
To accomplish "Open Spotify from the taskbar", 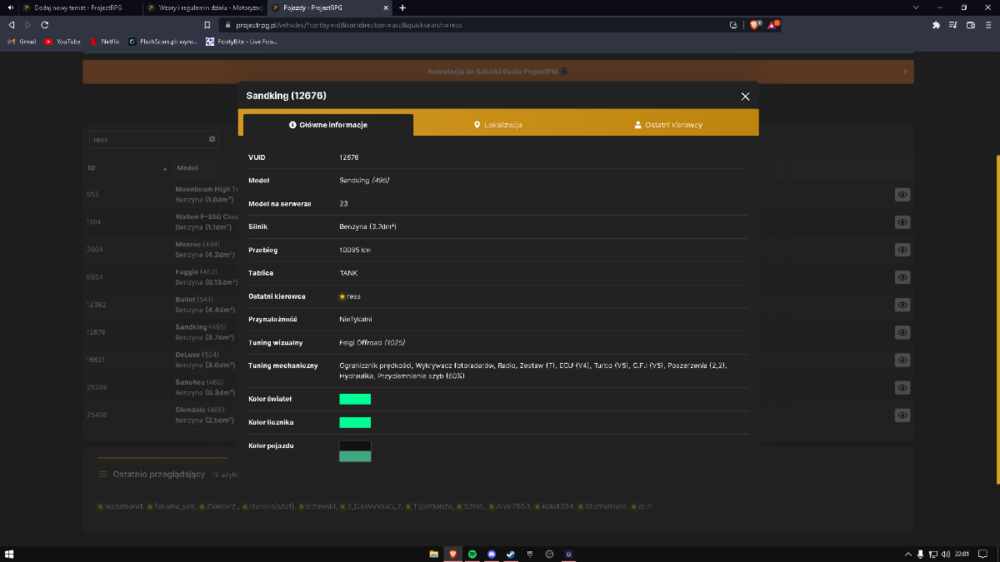I will tap(472, 554).
